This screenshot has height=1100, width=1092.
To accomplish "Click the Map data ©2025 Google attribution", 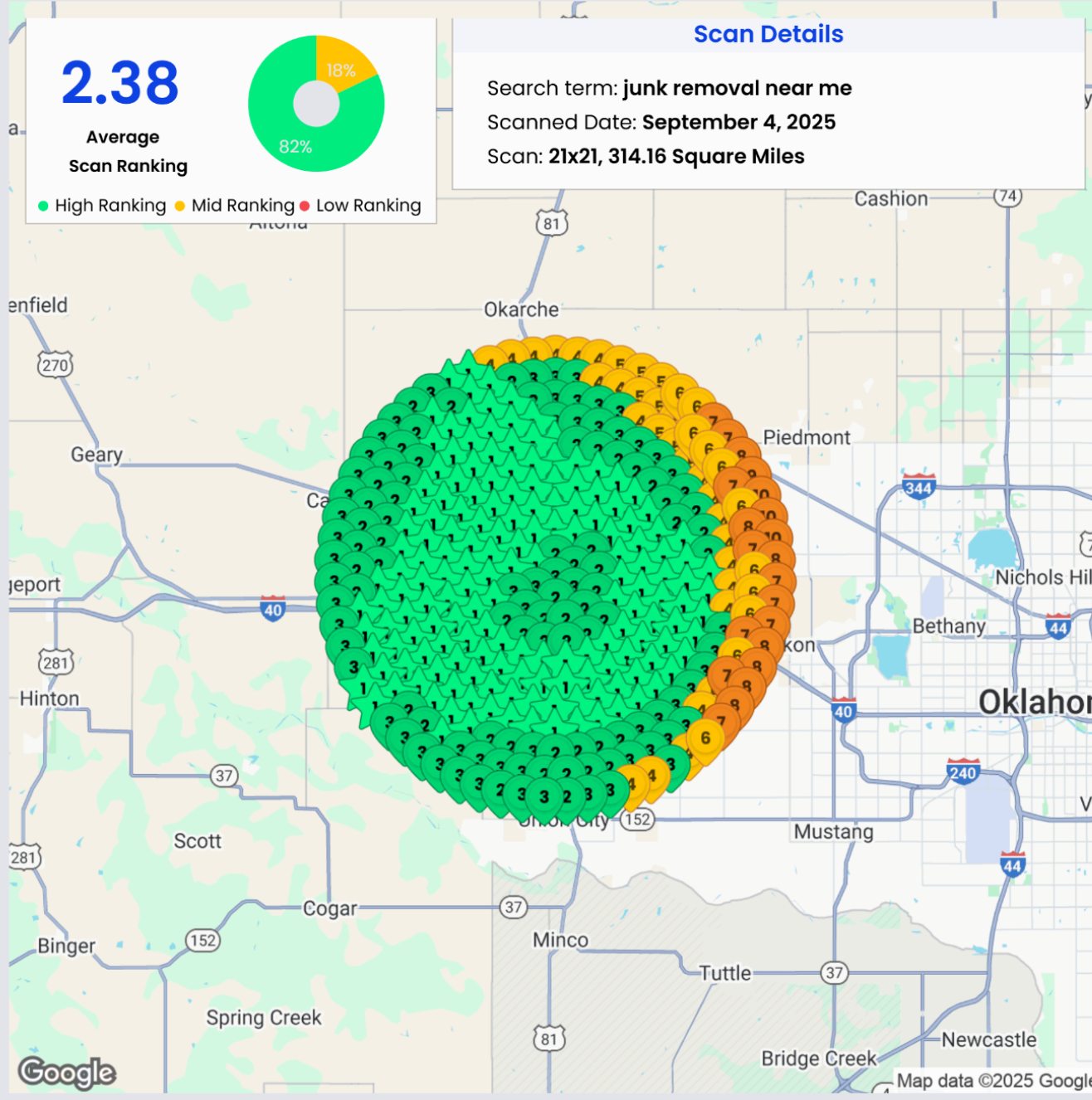I will pyautogui.click(x=992, y=1081).
